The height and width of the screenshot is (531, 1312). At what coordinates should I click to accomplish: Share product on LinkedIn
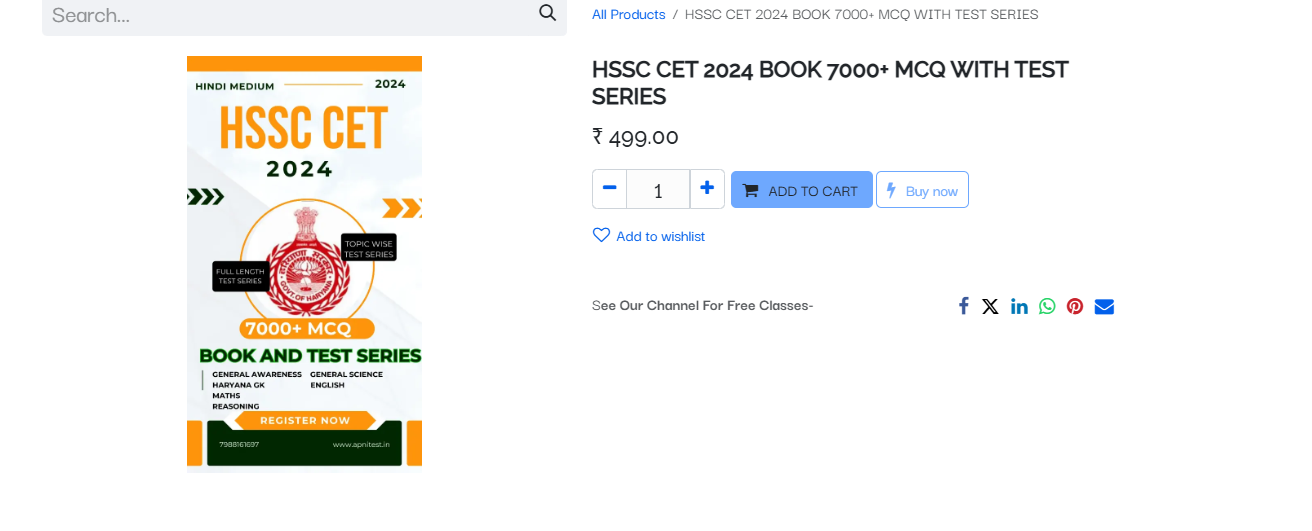coord(1019,306)
